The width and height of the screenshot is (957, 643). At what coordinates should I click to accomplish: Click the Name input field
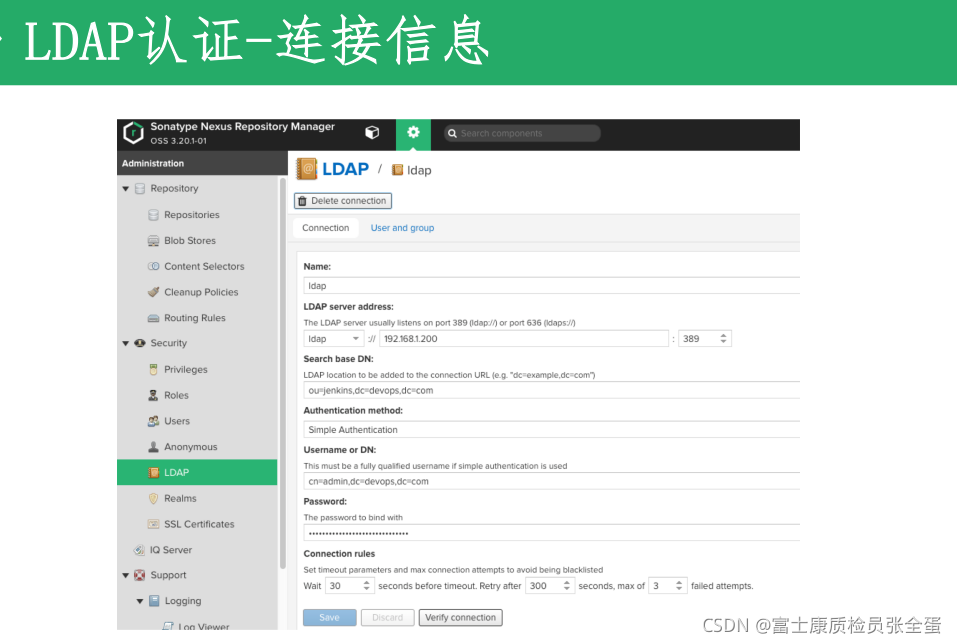click(551, 286)
